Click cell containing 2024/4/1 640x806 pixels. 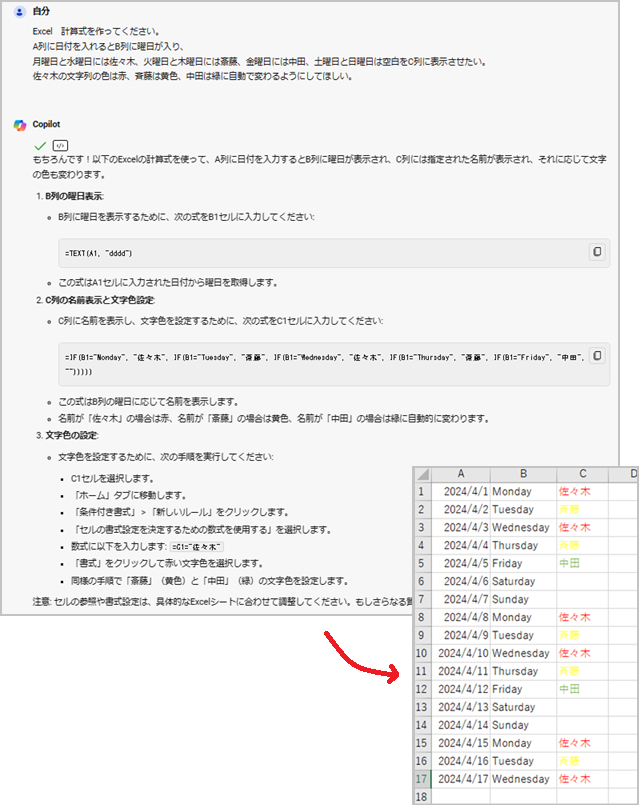click(461, 491)
